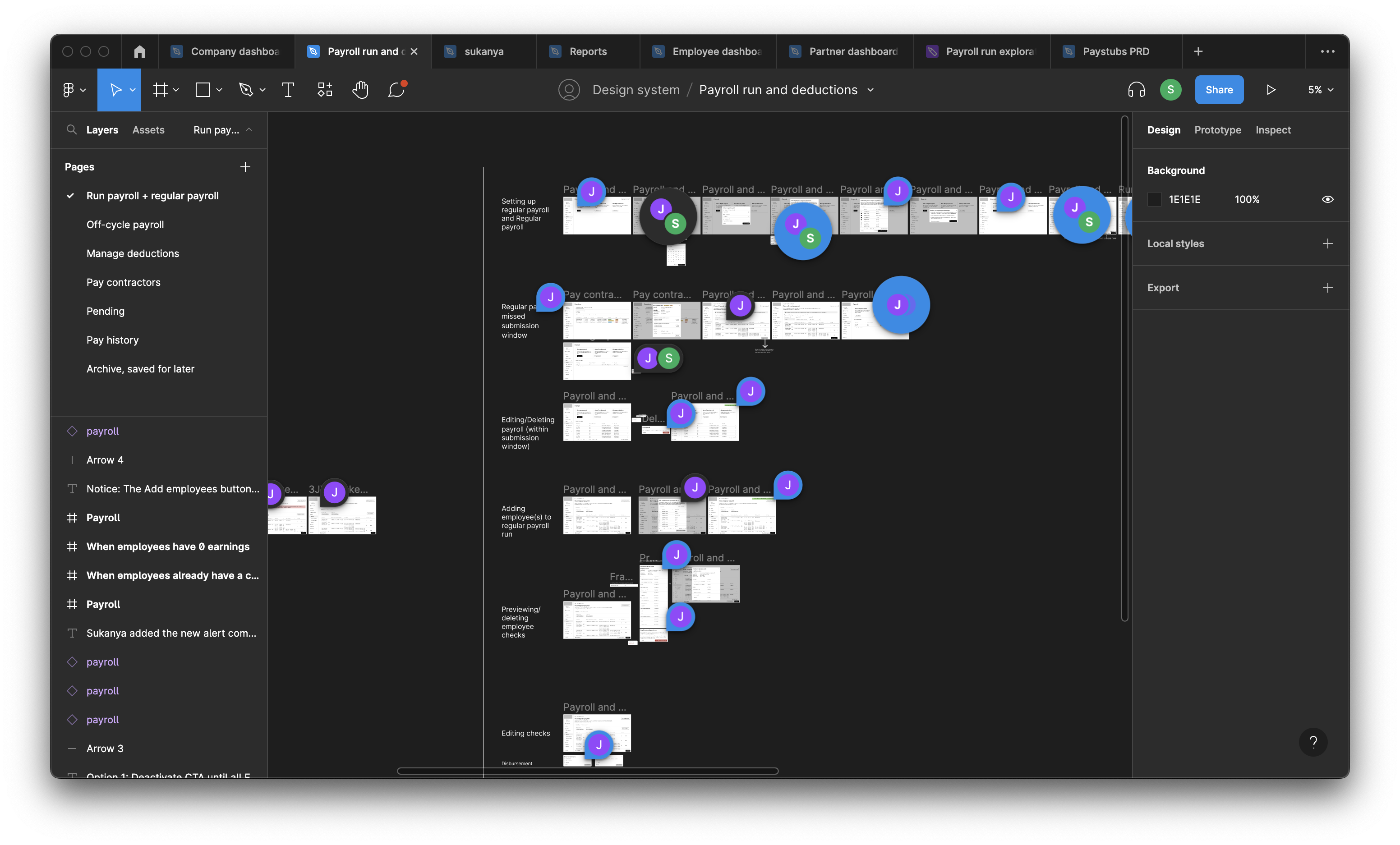Open the Frame tool options dropdown arrow
This screenshot has width=1400, height=845.
[176, 90]
